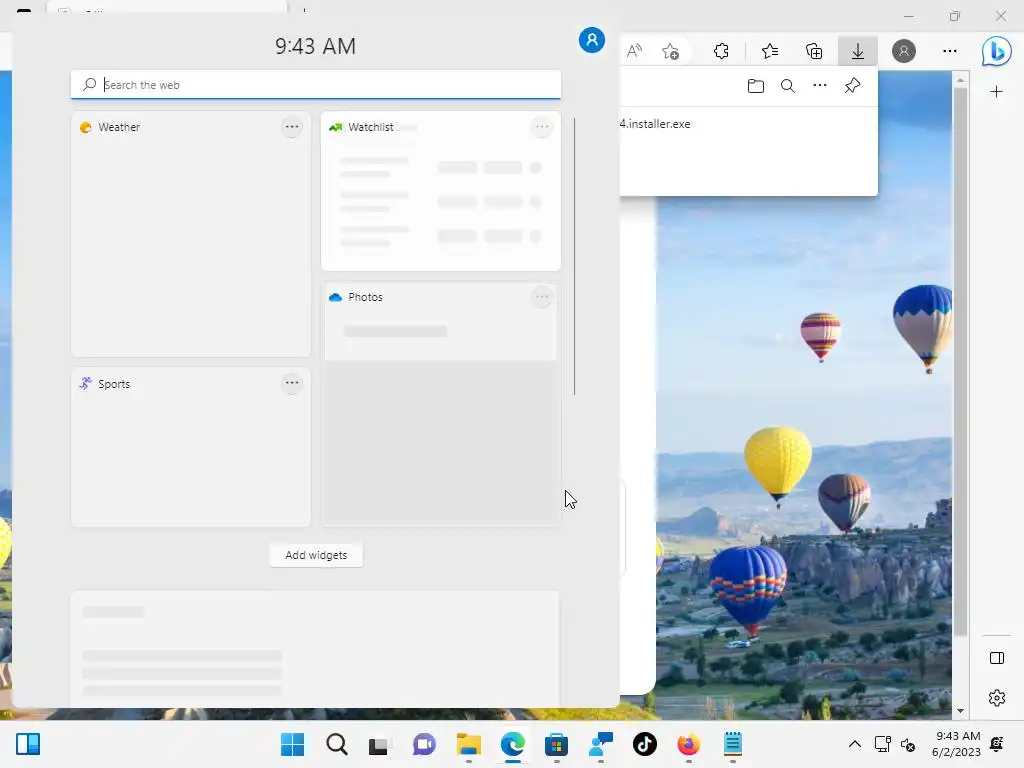Open the notifications bell icon
This screenshot has width=1024, height=768.
point(997,744)
